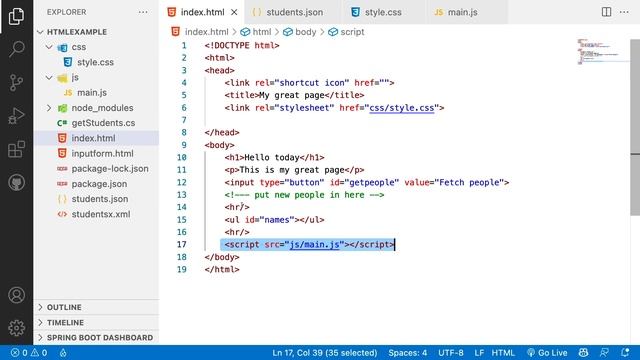Click the ul id "names" string

(x=277, y=220)
